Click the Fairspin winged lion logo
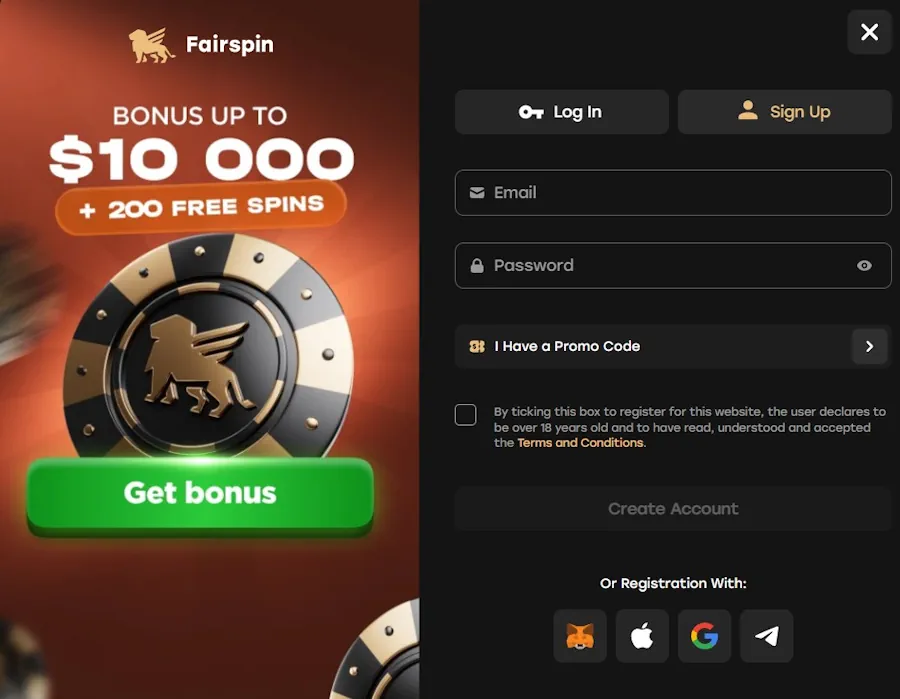Screen dimensions: 900x699 click(152, 45)
